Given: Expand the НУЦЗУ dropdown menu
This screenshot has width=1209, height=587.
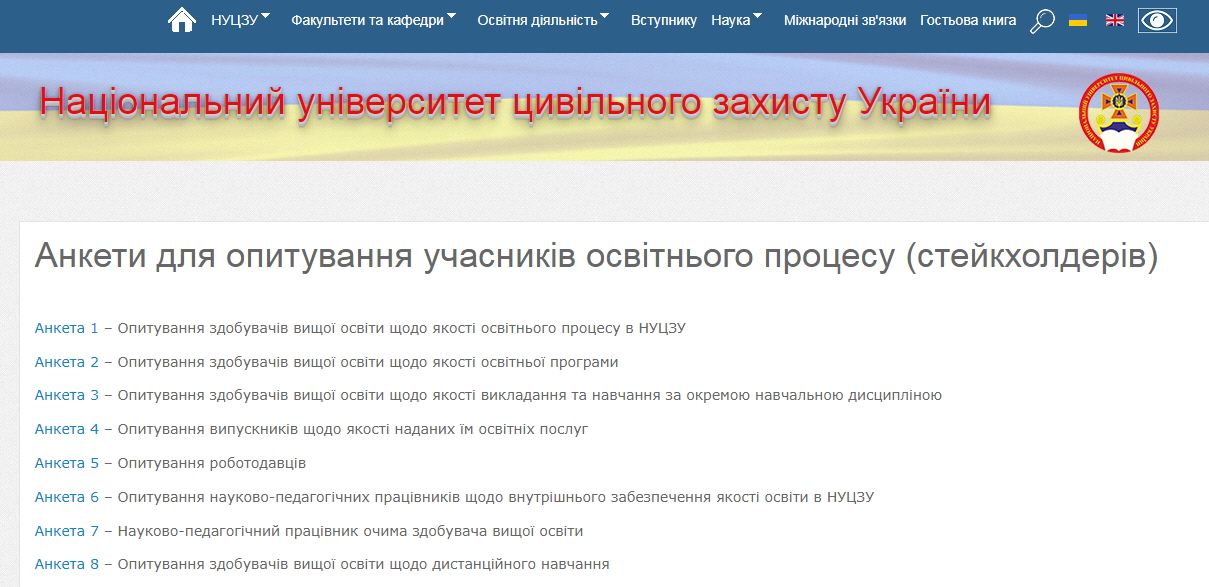Looking at the screenshot, I should [240, 20].
